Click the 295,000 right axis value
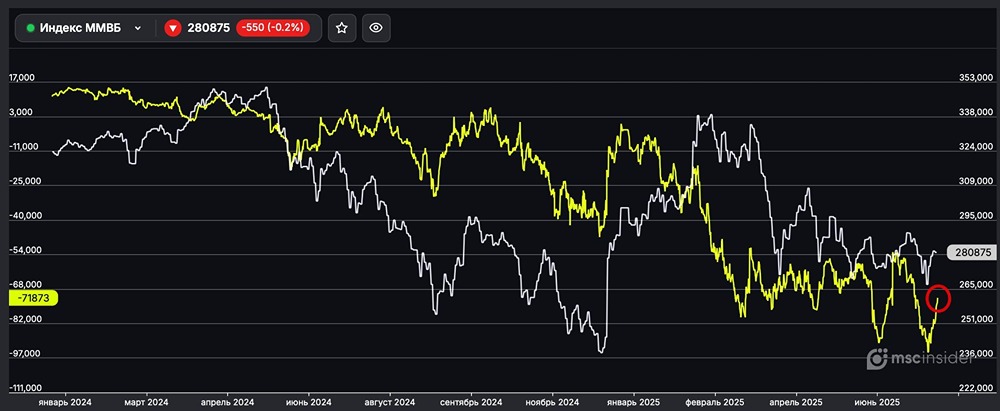This screenshot has height=411, width=1000. click(975, 216)
